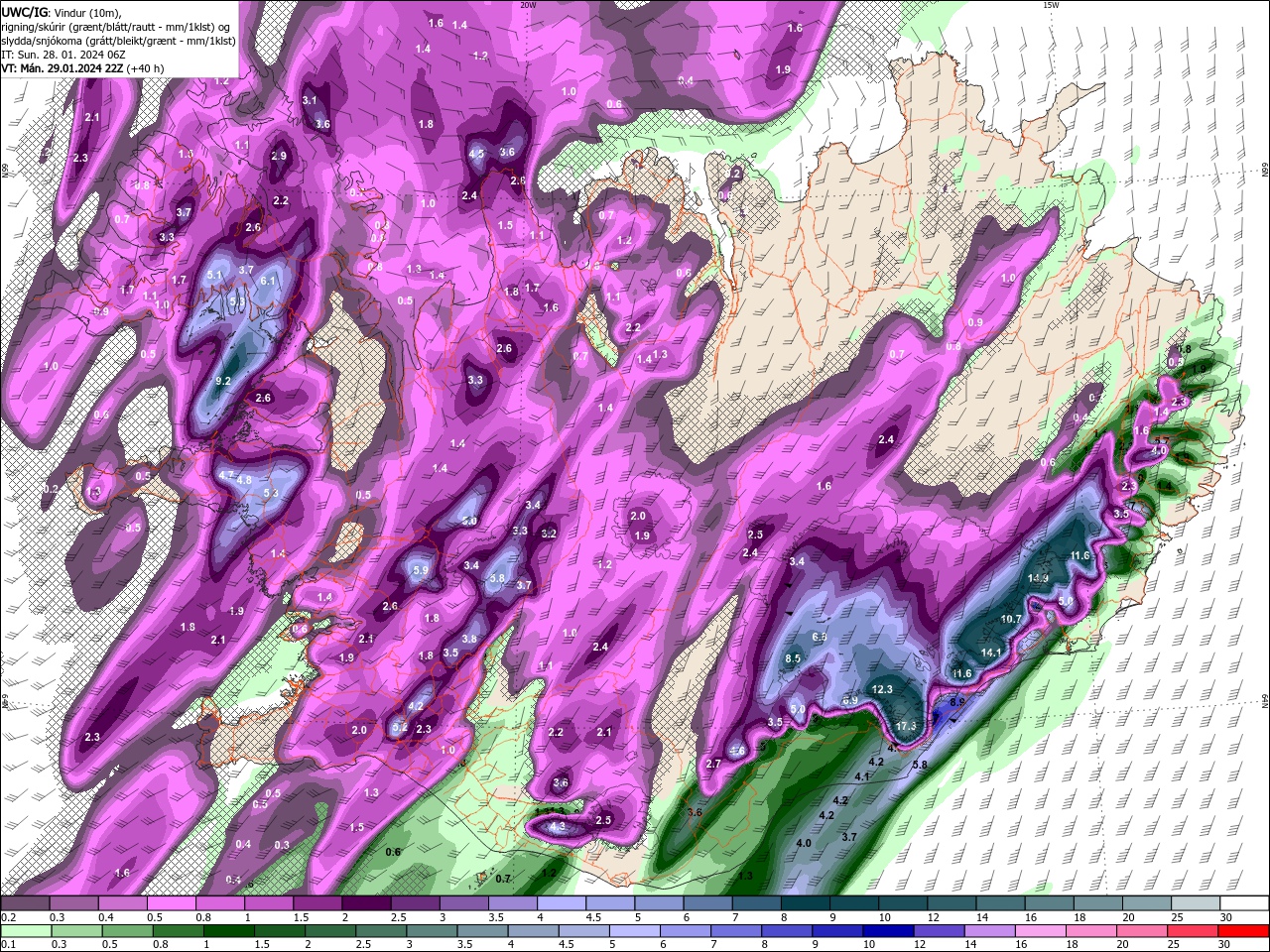
Task: Pick the light pink 16 swatch in bottom legend row
Action: click(1042, 931)
